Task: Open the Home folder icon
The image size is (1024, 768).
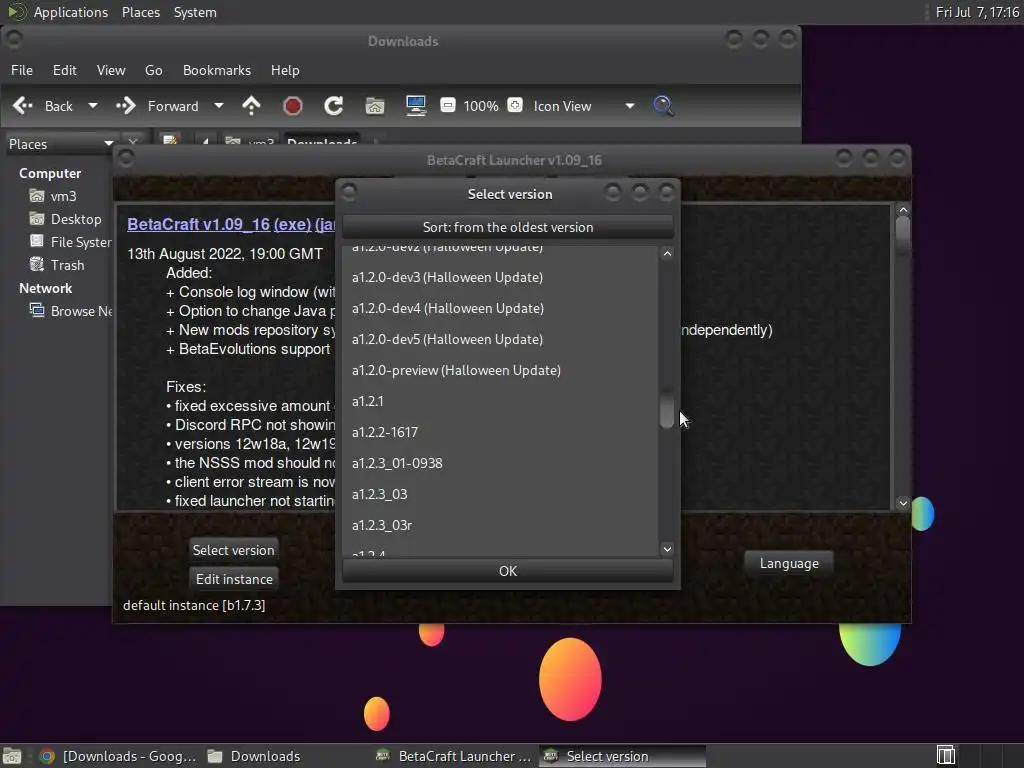Action: (x=375, y=106)
